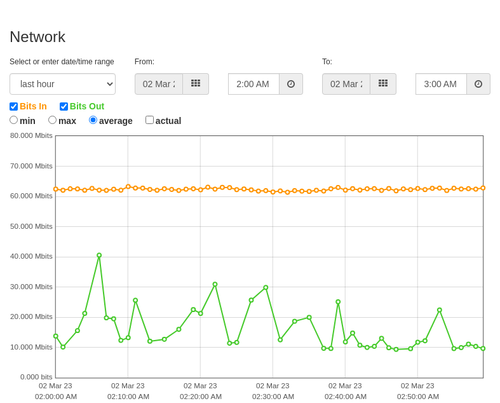
Task: Click the '02:10:00 AM' time axis label
Action: pos(128,397)
